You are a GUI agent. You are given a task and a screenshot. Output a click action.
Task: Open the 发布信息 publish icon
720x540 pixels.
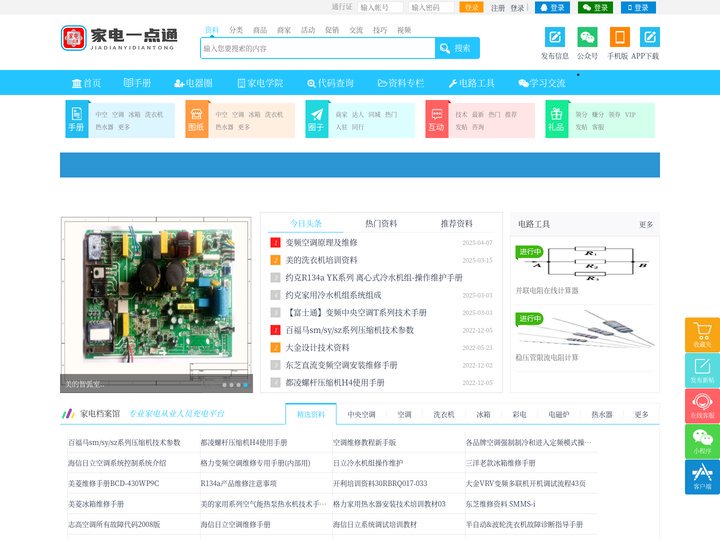[x=555, y=37]
